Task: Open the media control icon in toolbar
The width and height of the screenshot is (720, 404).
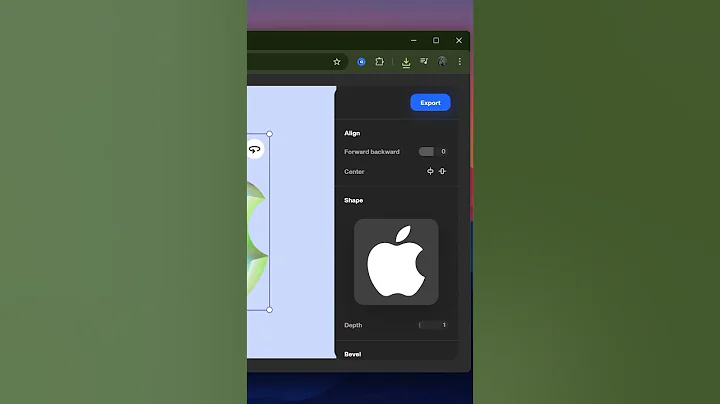Action: [424, 61]
